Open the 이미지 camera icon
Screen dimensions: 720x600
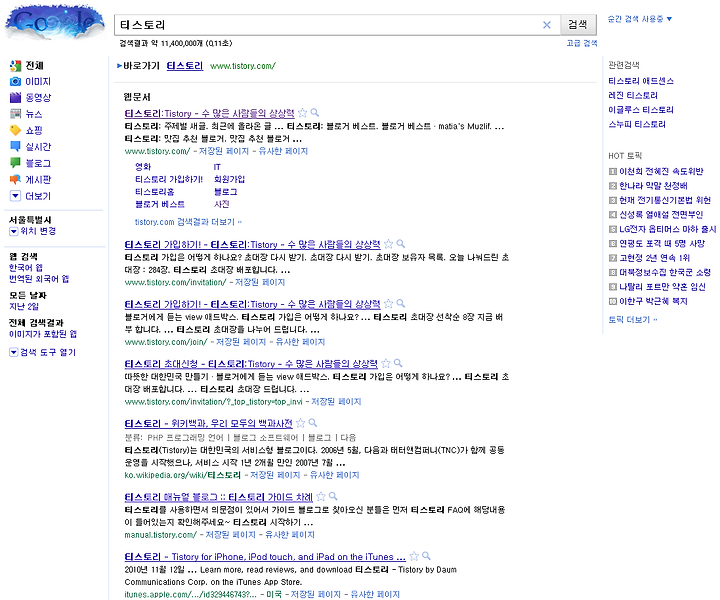pyautogui.click(x=15, y=82)
